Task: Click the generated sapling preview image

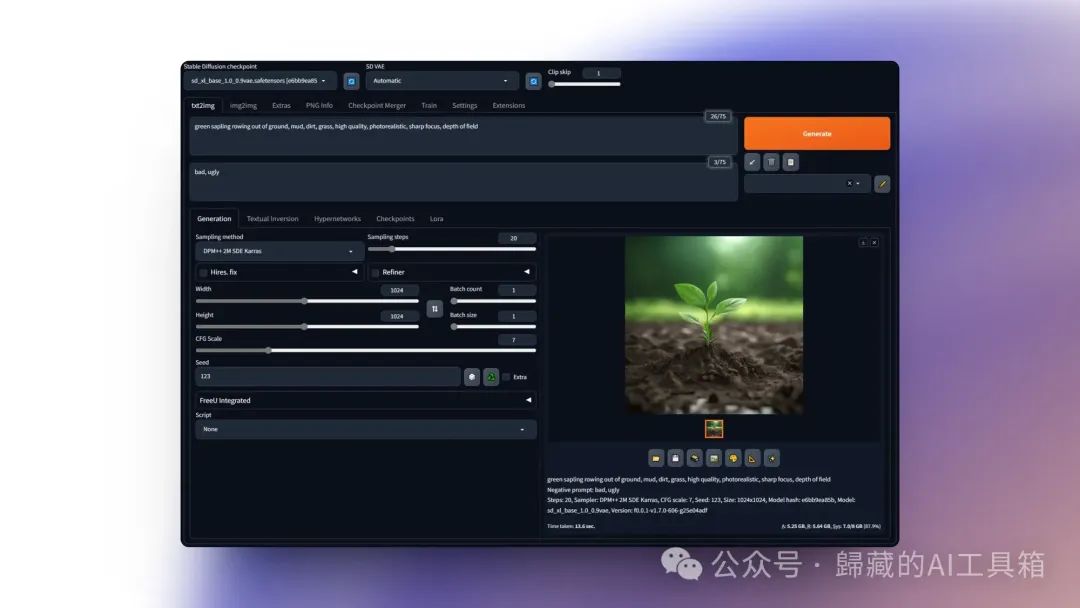Action: tap(714, 325)
